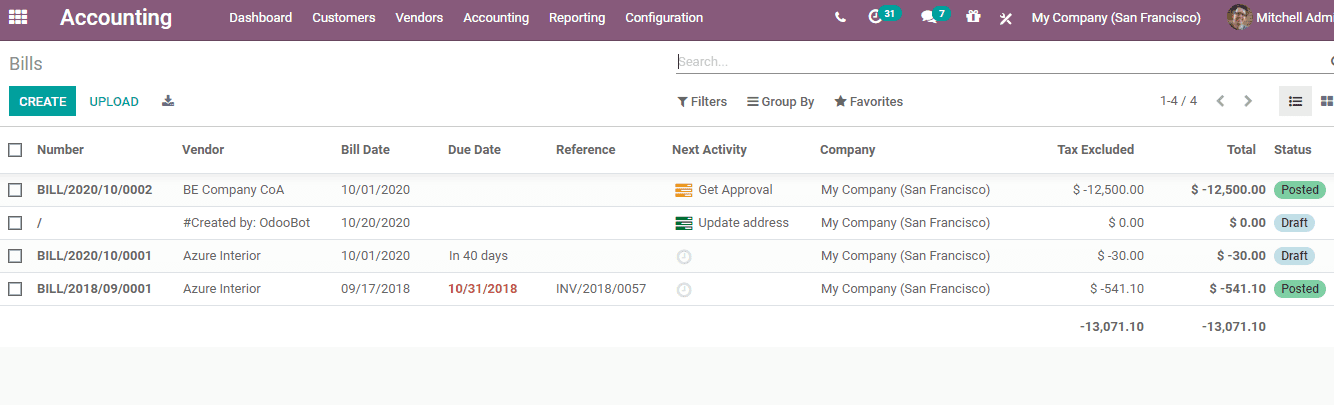Click the Get Approval activity icon

pos(684,190)
